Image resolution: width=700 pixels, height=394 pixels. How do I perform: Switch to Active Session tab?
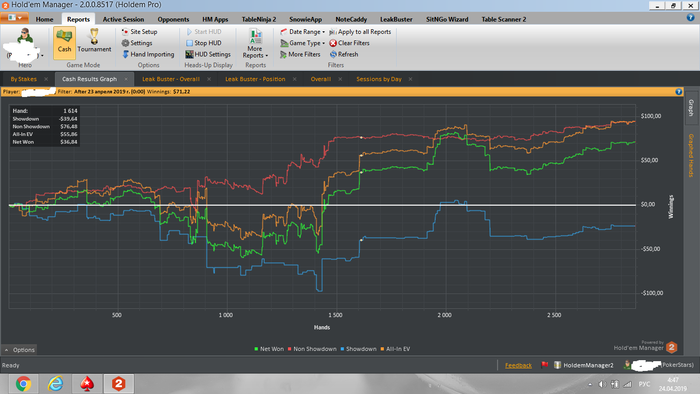123,19
